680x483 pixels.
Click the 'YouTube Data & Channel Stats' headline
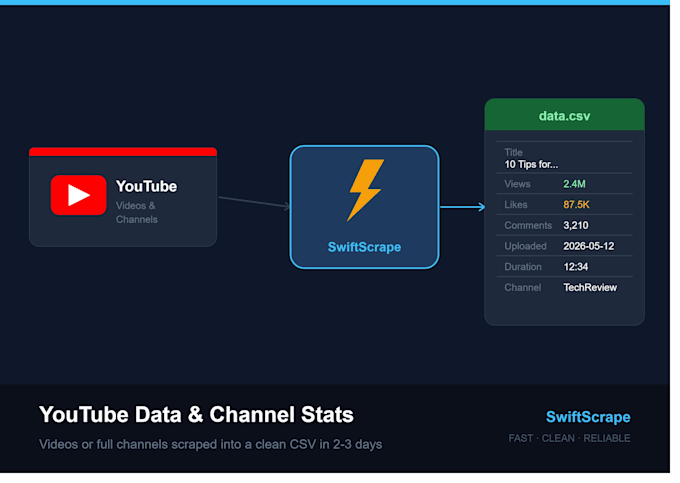[196, 414]
